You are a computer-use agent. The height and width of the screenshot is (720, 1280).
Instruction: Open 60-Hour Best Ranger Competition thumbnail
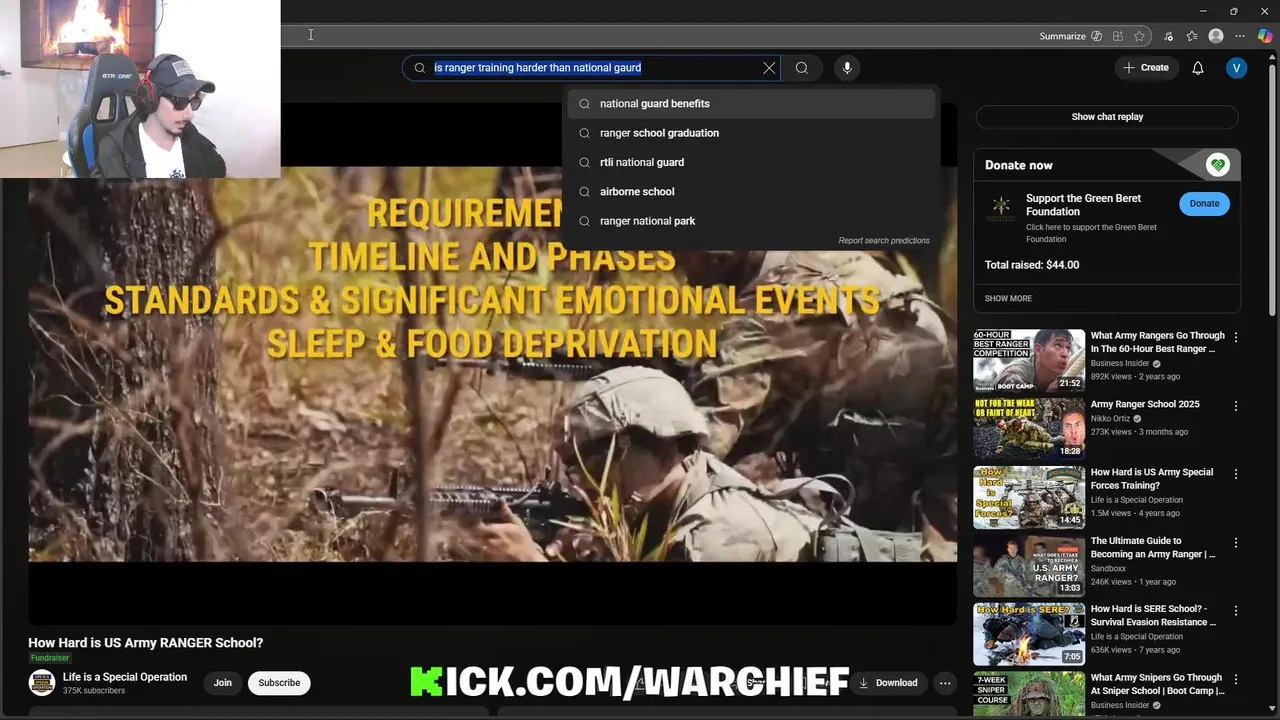click(1029, 361)
